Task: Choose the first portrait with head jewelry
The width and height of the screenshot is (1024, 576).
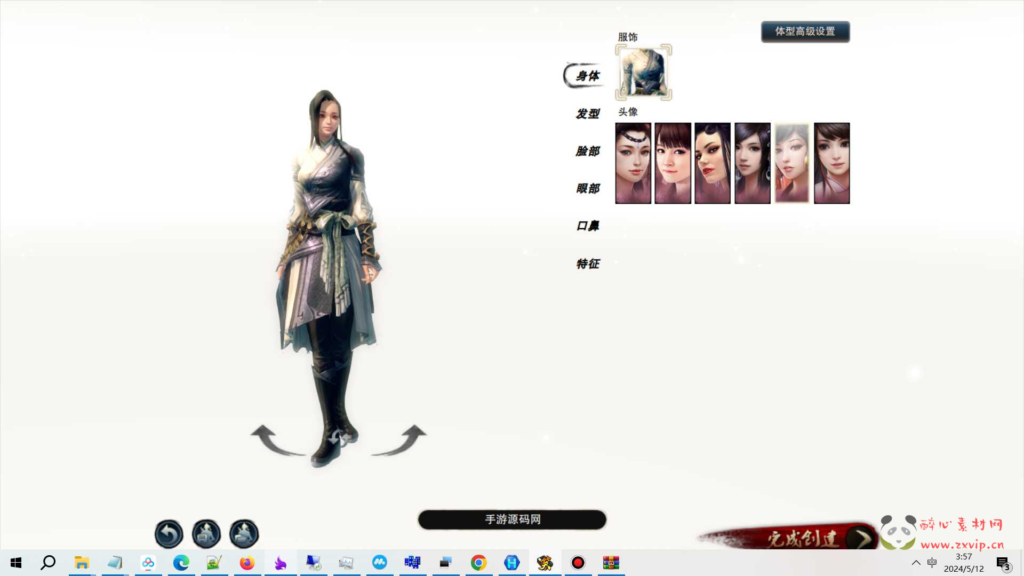Action: [x=633, y=163]
